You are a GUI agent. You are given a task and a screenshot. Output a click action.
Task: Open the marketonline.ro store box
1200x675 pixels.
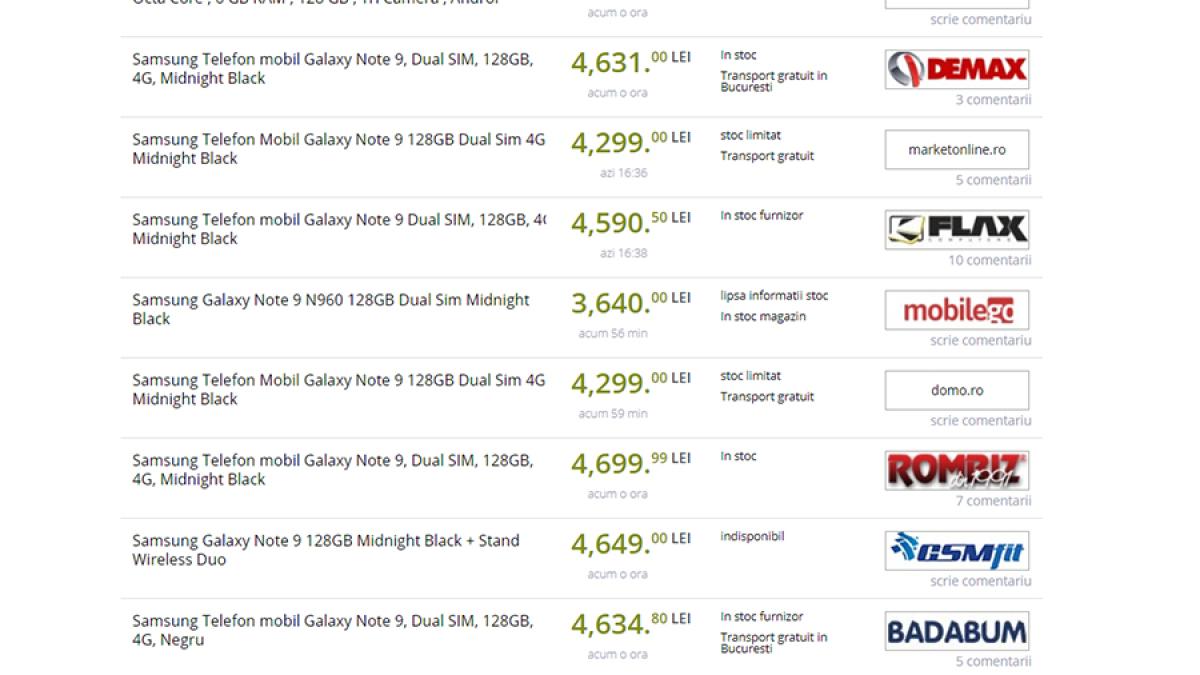coord(956,150)
